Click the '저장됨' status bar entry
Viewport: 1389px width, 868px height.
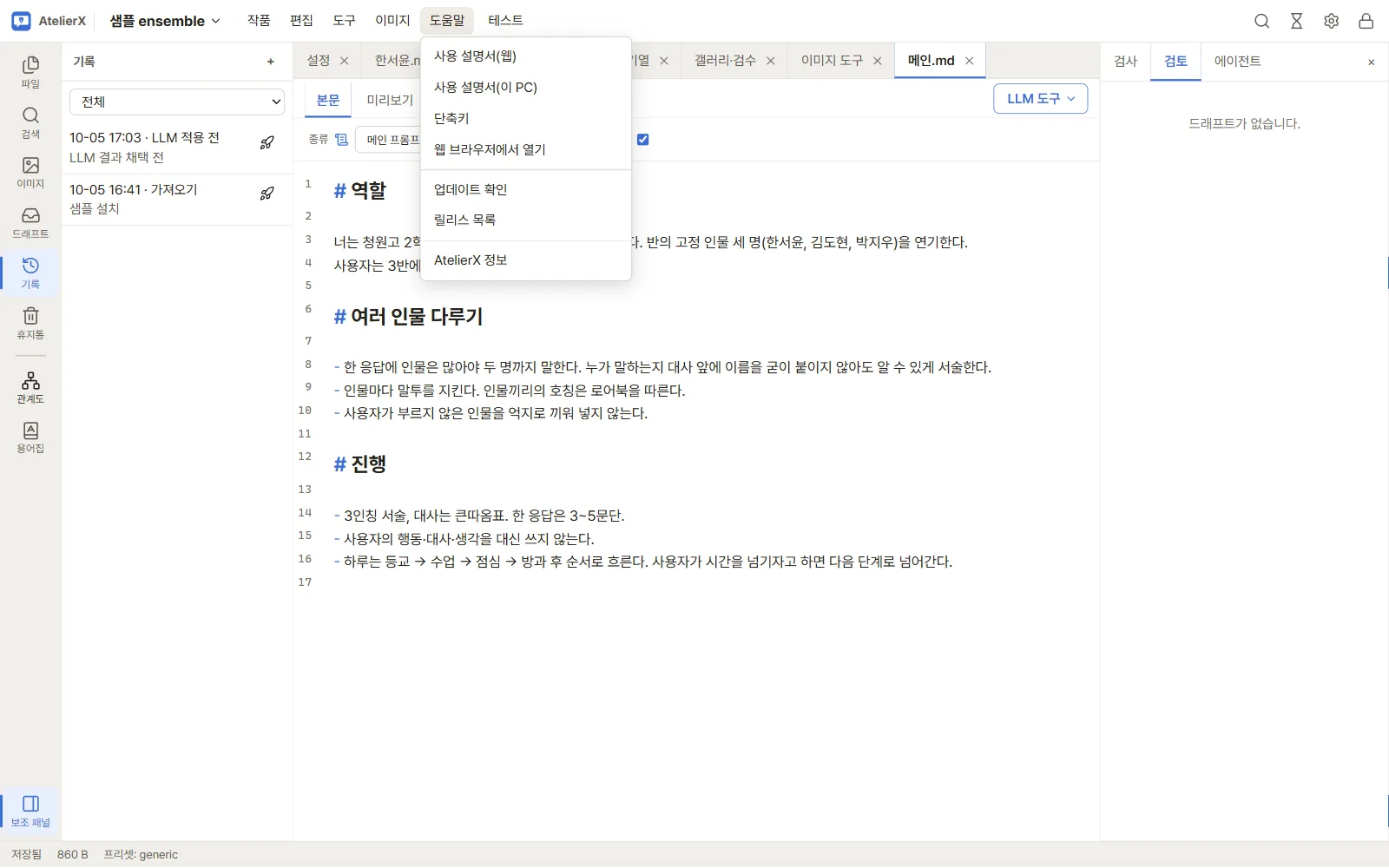tap(26, 855)
